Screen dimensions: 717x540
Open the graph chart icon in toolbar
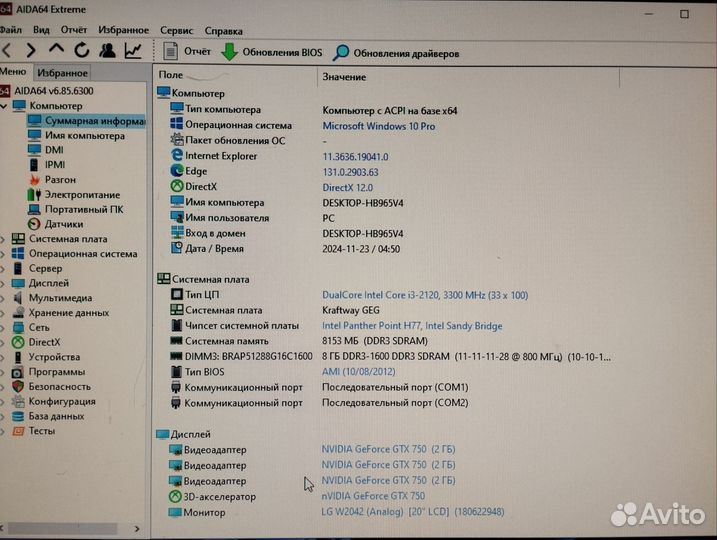click(132, 51)
